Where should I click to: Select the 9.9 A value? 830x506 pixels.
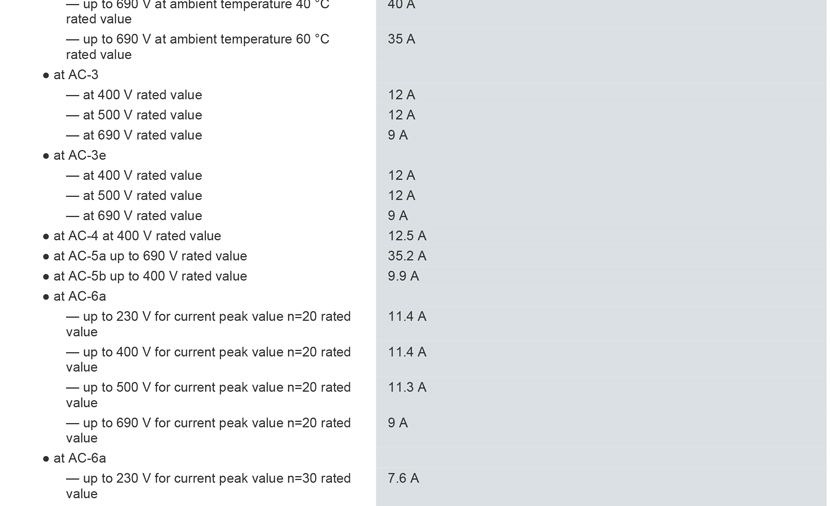(x=403, y=276)
